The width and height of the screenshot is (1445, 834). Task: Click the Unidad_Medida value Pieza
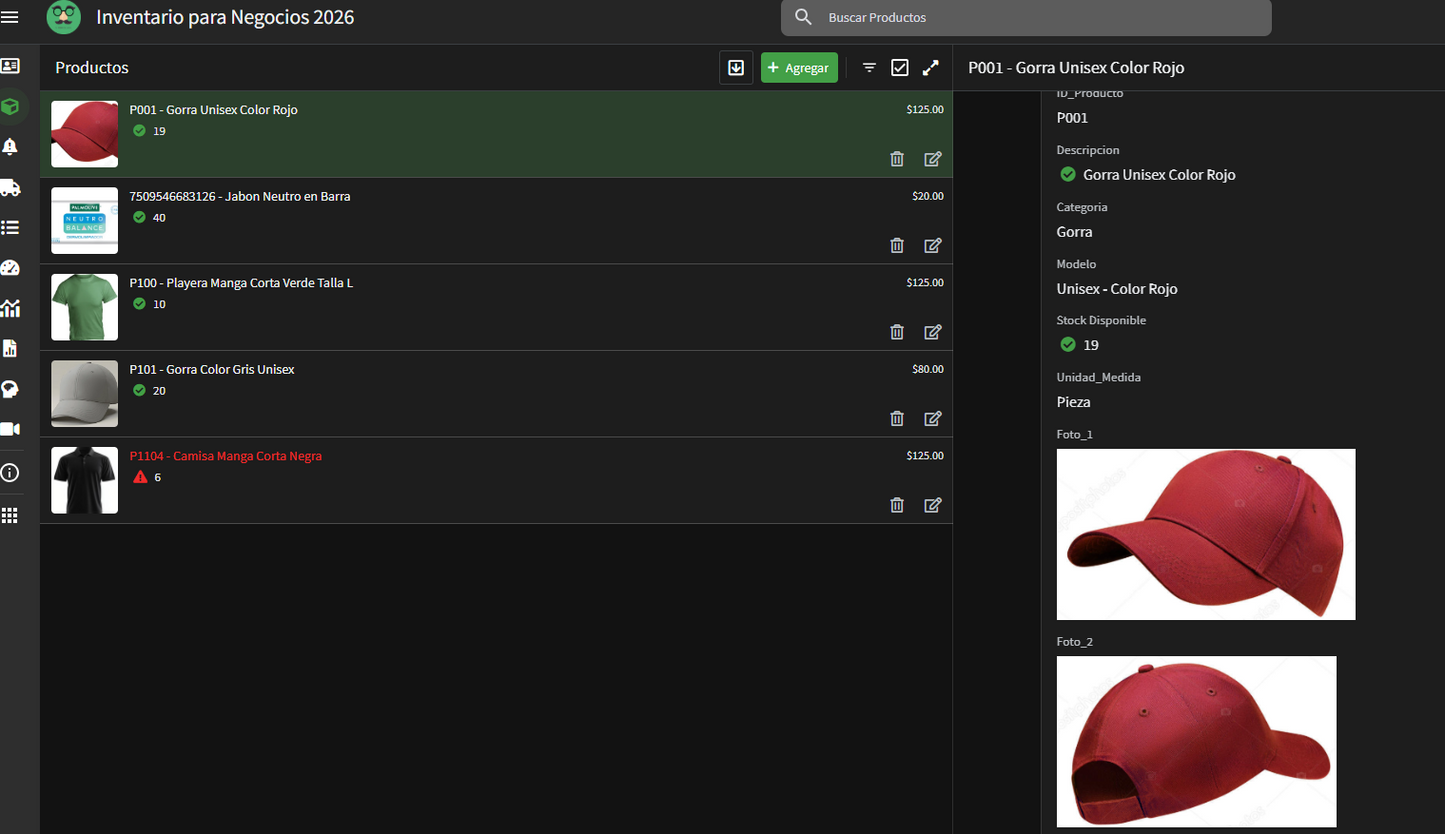click(1074, 402)
